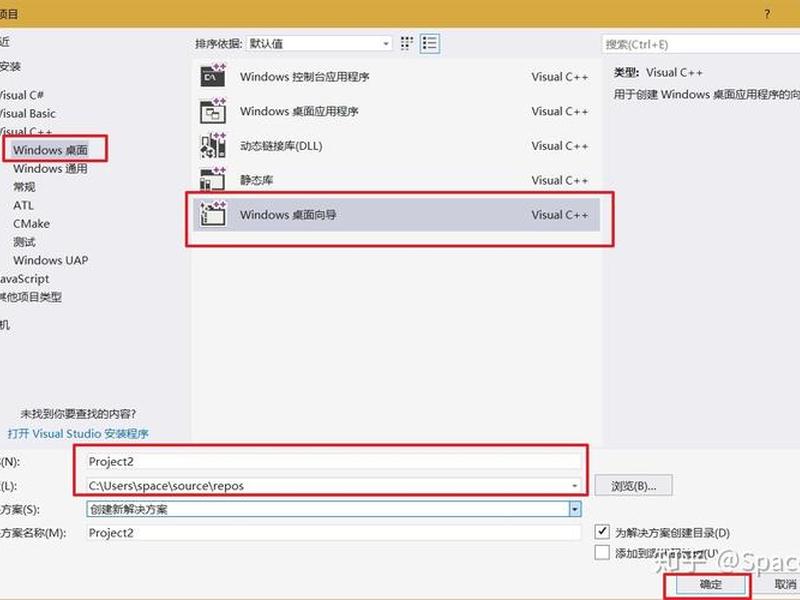Image resolution: width=800 pixels, height=600 pixels.
Task: Select the Windows 桌面 tree node
Action: tap(50, 149)
